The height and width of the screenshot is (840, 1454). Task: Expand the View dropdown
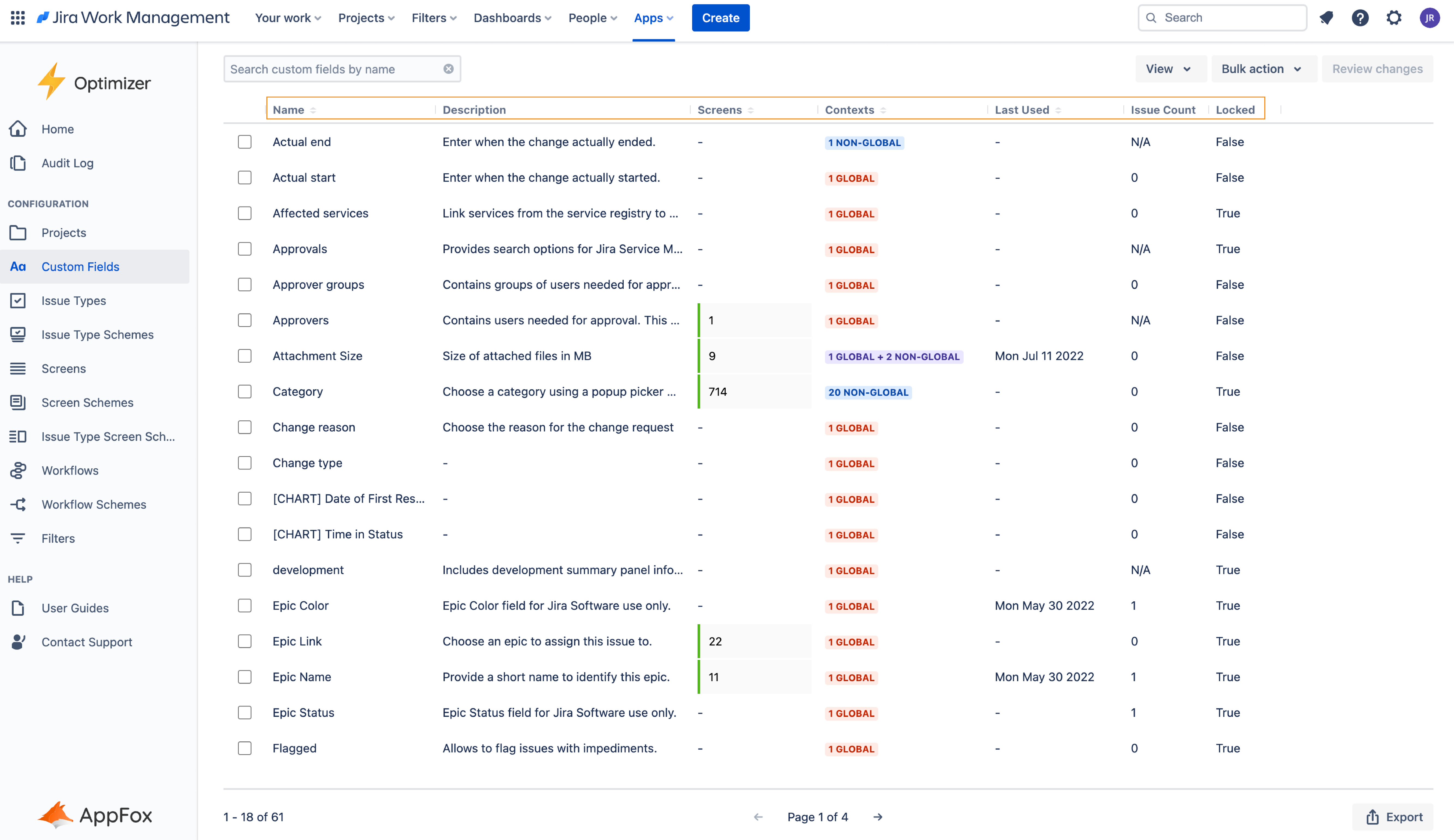(x=1169, y=69)
